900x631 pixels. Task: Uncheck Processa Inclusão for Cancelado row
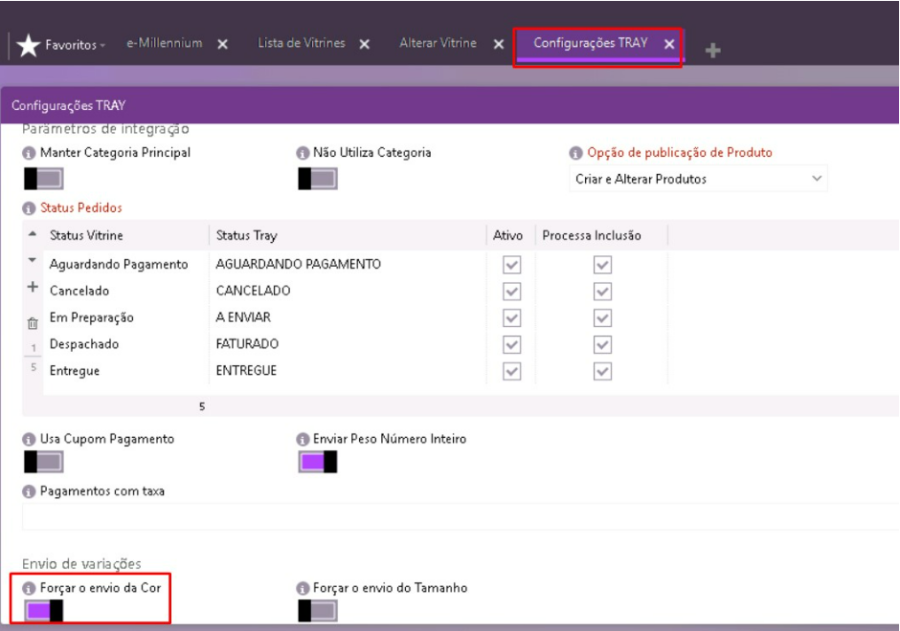point(603,291)
